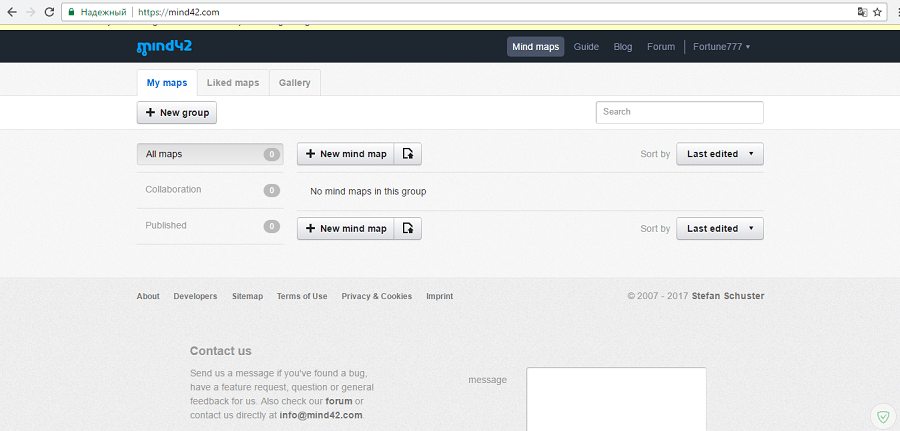This screenshot has width=900, height=431.
Task: Switch to the Liked maps tab
Action: [x=233, y=83]
